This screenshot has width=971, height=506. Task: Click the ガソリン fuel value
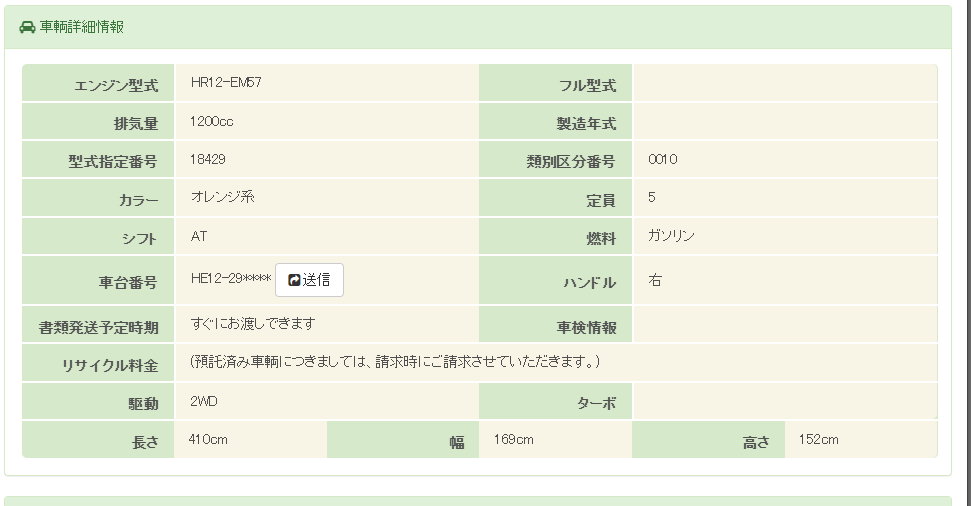(671, 236)
